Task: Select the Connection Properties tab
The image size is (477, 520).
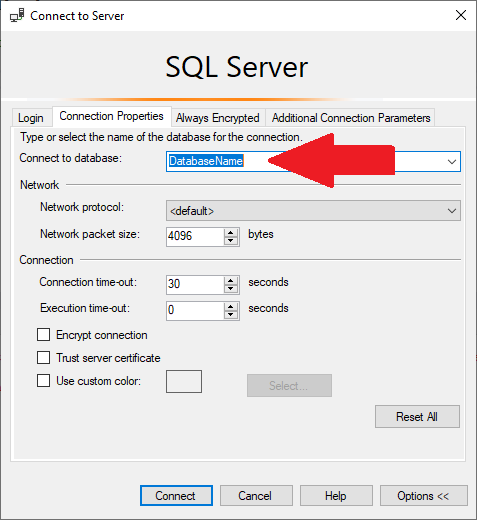Action: click(111, 116)
